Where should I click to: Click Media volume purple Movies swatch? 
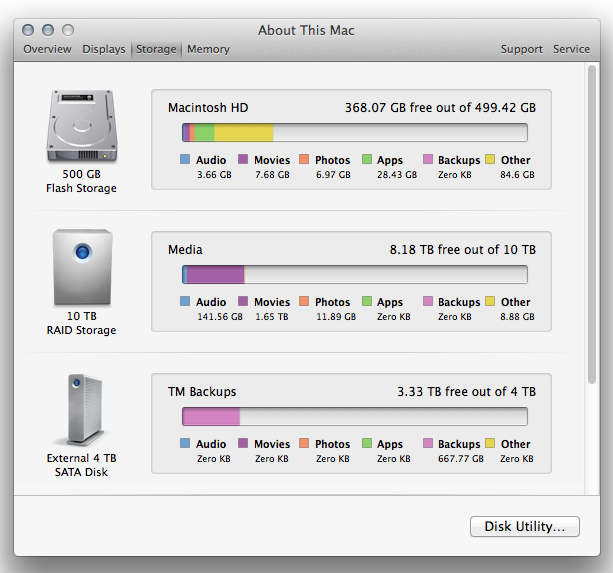(243, 301)
